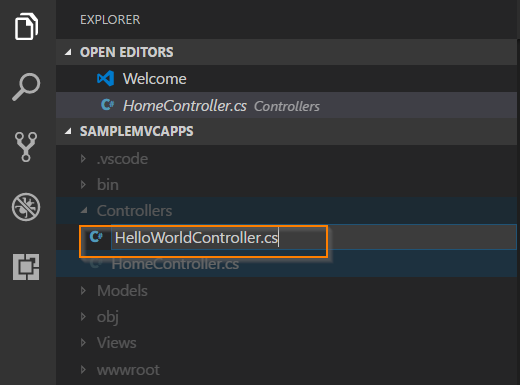This screenshot has width=520, height=385.
Task: Open the Debug view bug icon
Action: (x=26, y=207)
